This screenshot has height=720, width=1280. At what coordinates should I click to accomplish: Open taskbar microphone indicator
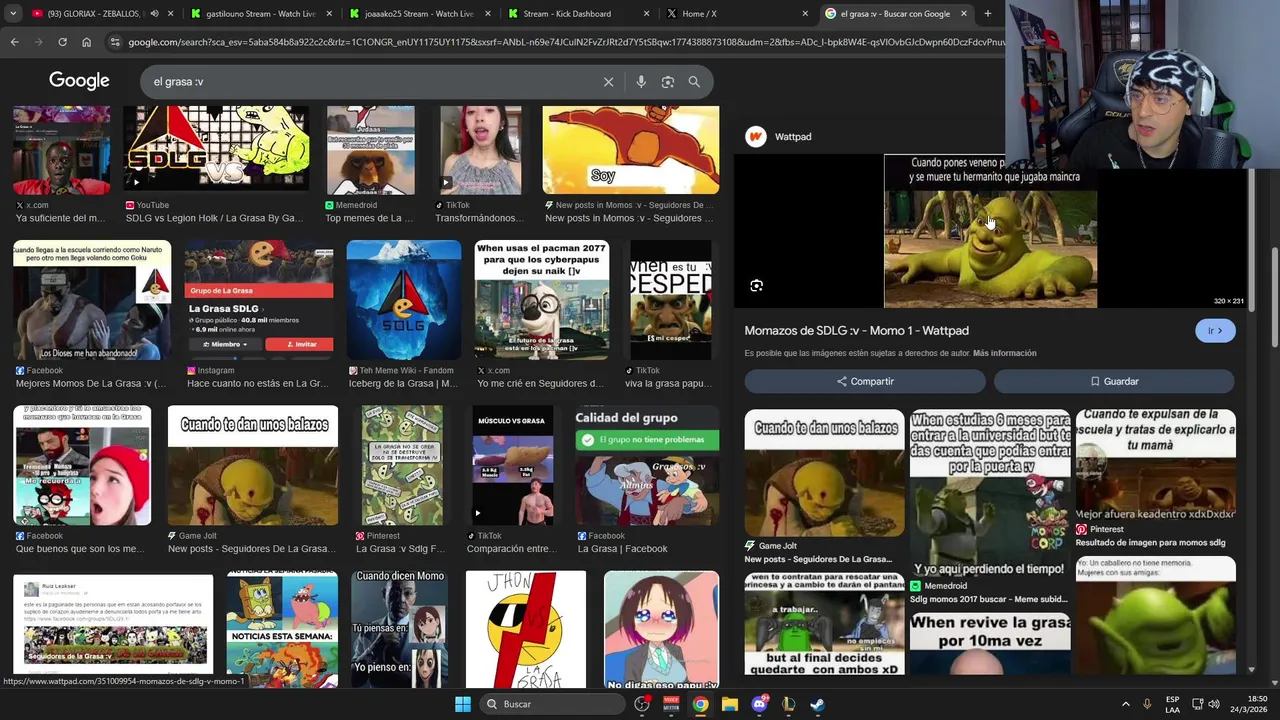click(x=1147, y=704)
